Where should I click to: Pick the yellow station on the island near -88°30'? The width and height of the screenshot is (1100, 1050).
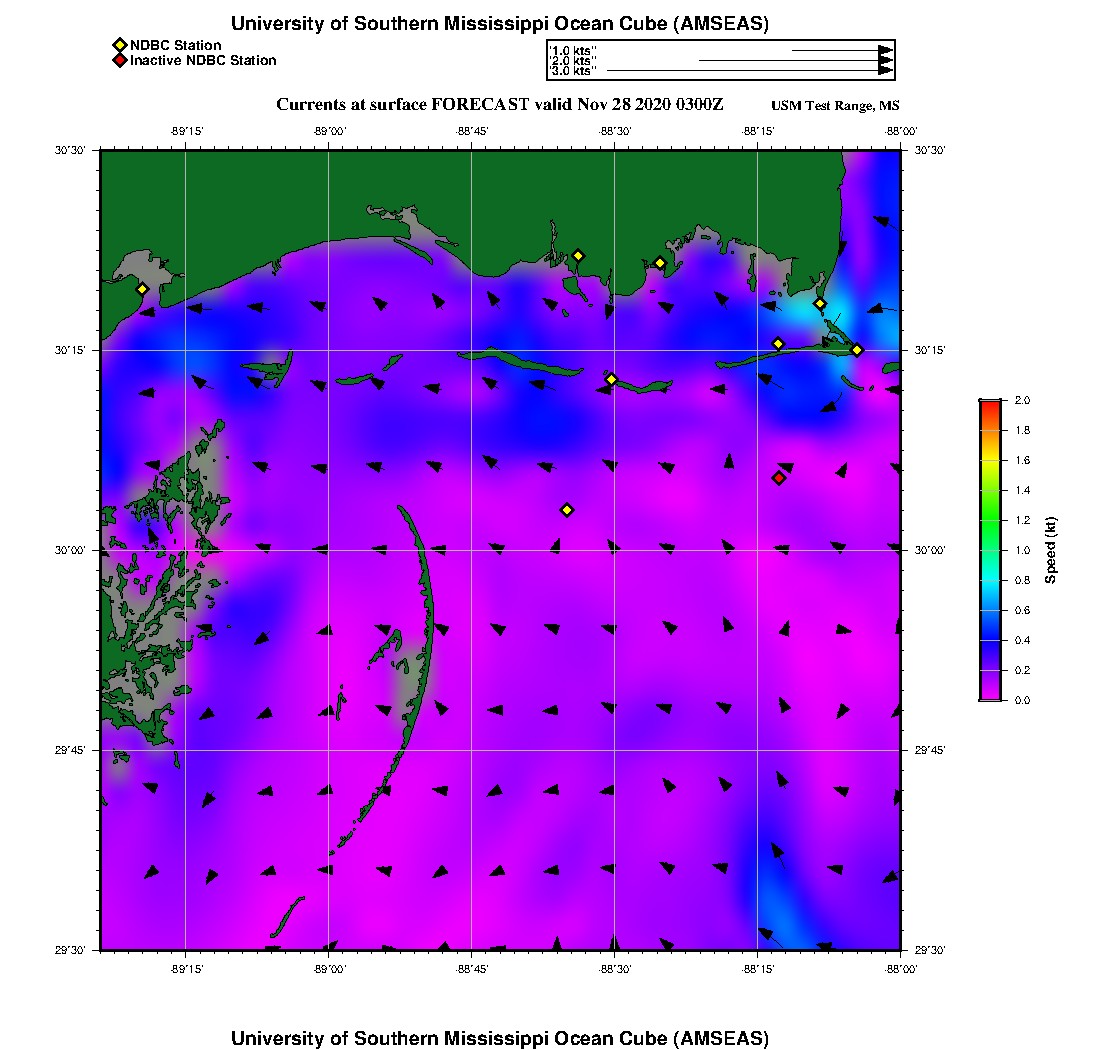click(612, 379)
